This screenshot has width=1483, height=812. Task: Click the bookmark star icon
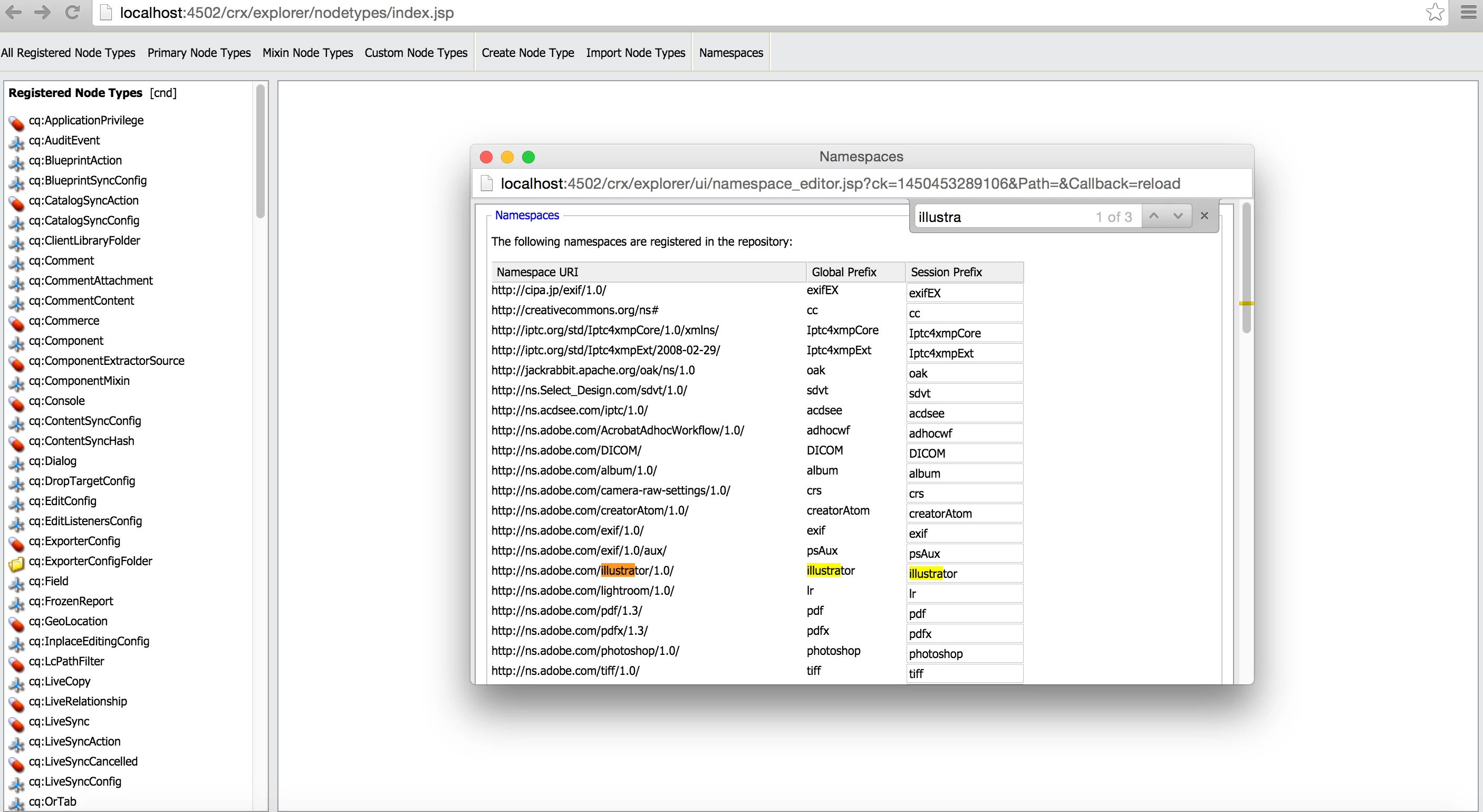click(x=1434, y=12)
